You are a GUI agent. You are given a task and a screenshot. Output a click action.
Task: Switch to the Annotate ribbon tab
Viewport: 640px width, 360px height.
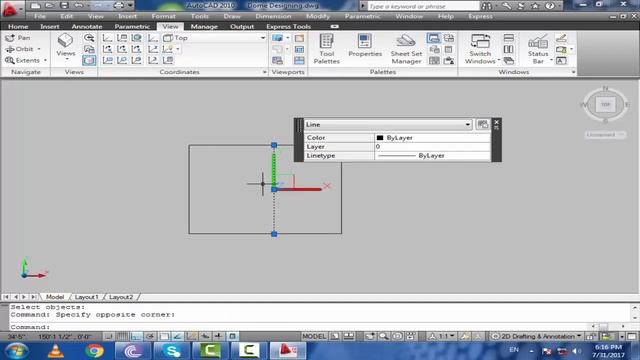click(x=87, y=27)
